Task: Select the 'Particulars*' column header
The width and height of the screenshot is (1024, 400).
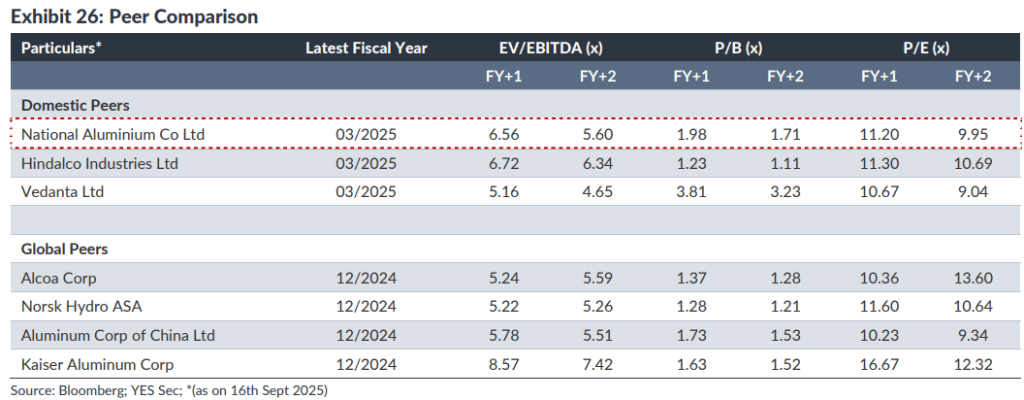Action: tap(61, 48)
